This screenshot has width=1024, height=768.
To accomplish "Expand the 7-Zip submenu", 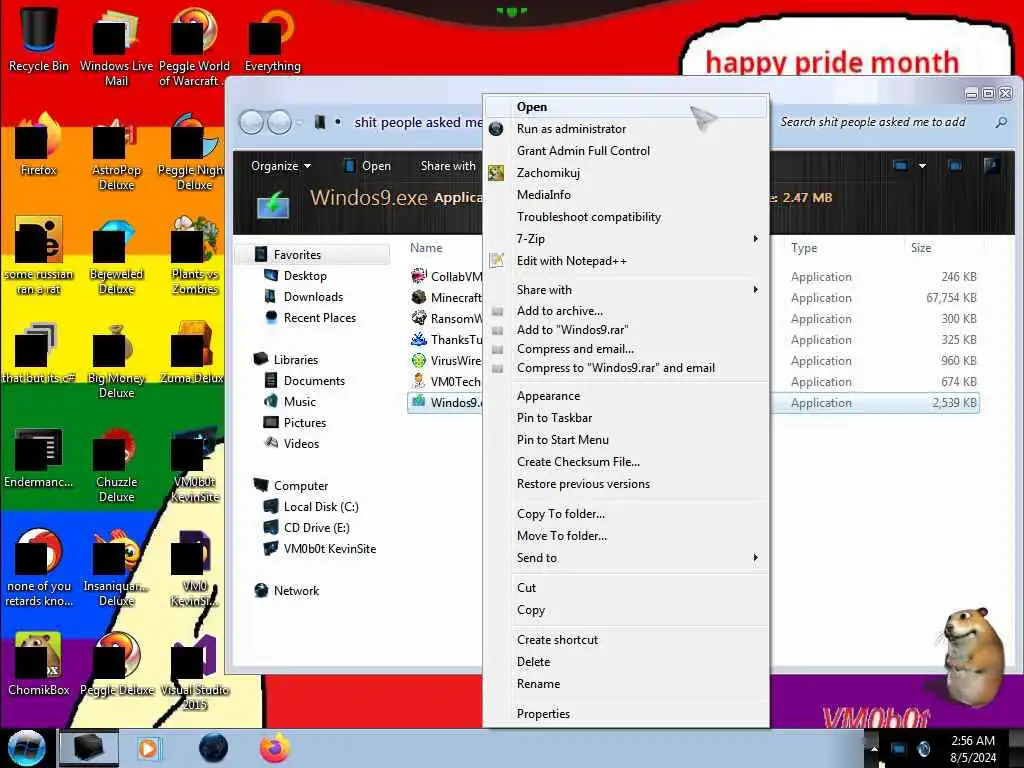I will click(626, 239).
